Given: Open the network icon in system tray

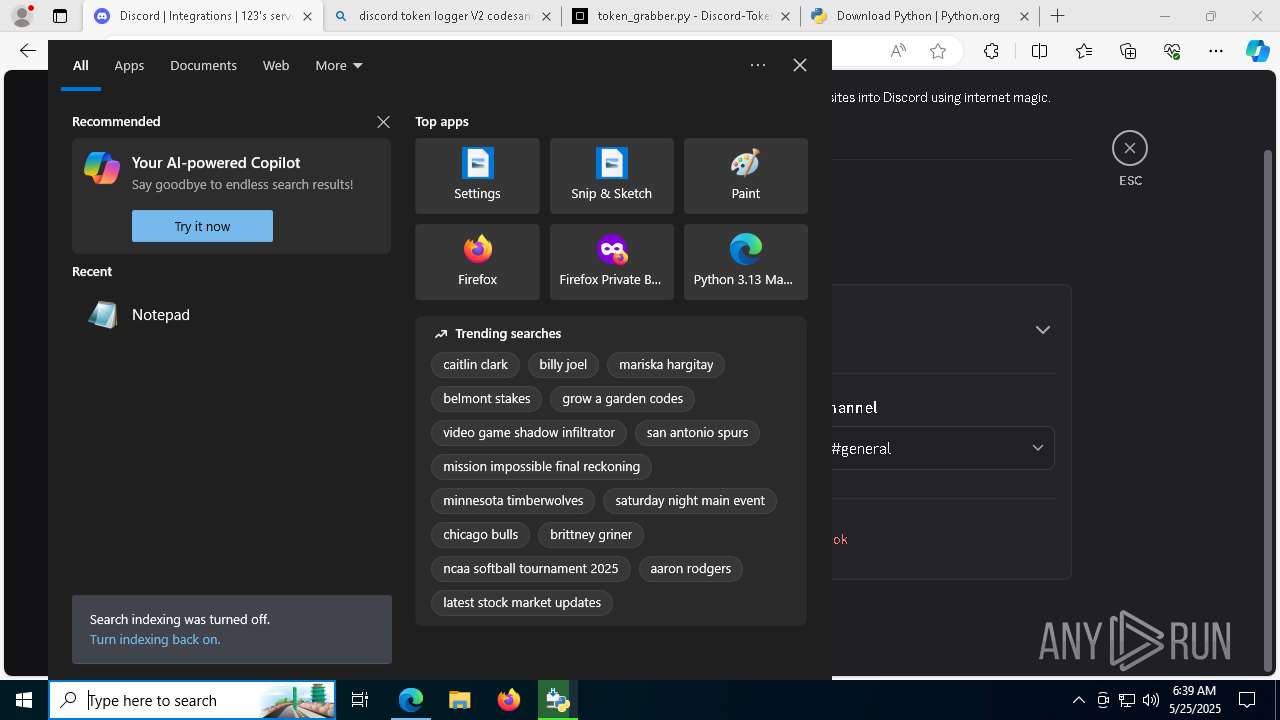Looking at the screenshot, I should (x=1127, y=700).
